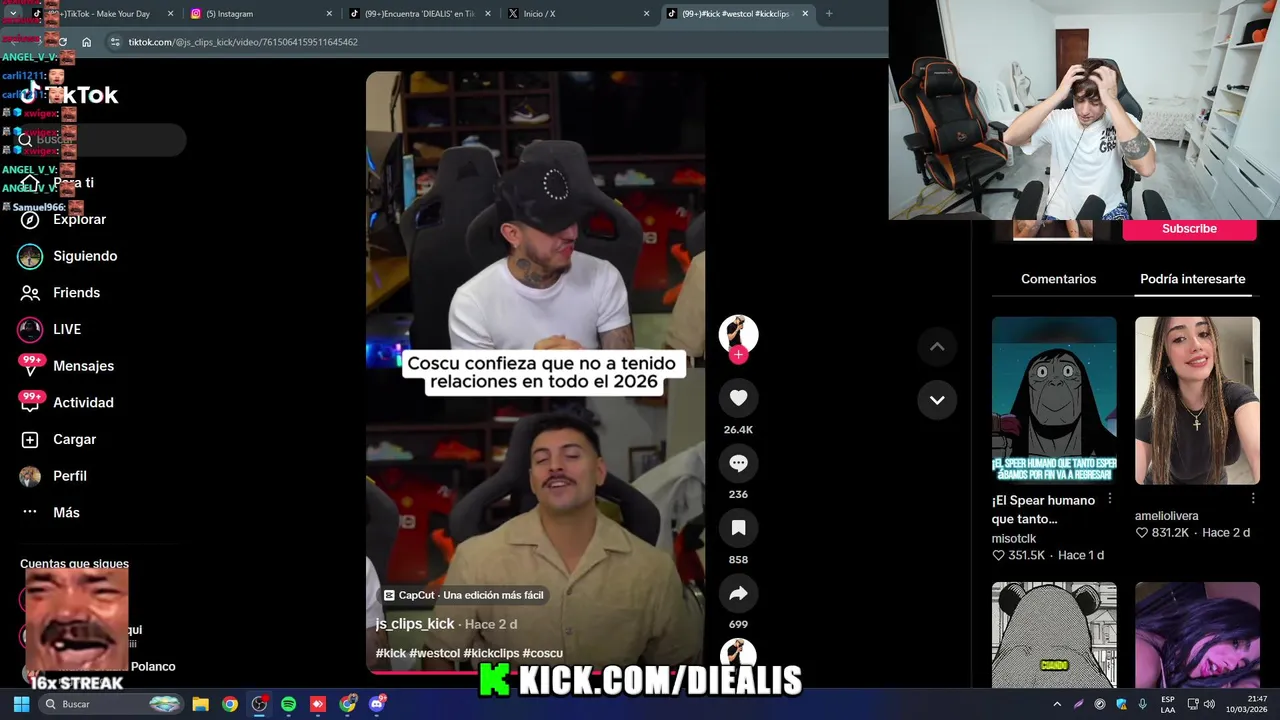Click the #westcol hashtag
Screen dimensions: 1280x720
pyautogui.click(x=434, y=653)
